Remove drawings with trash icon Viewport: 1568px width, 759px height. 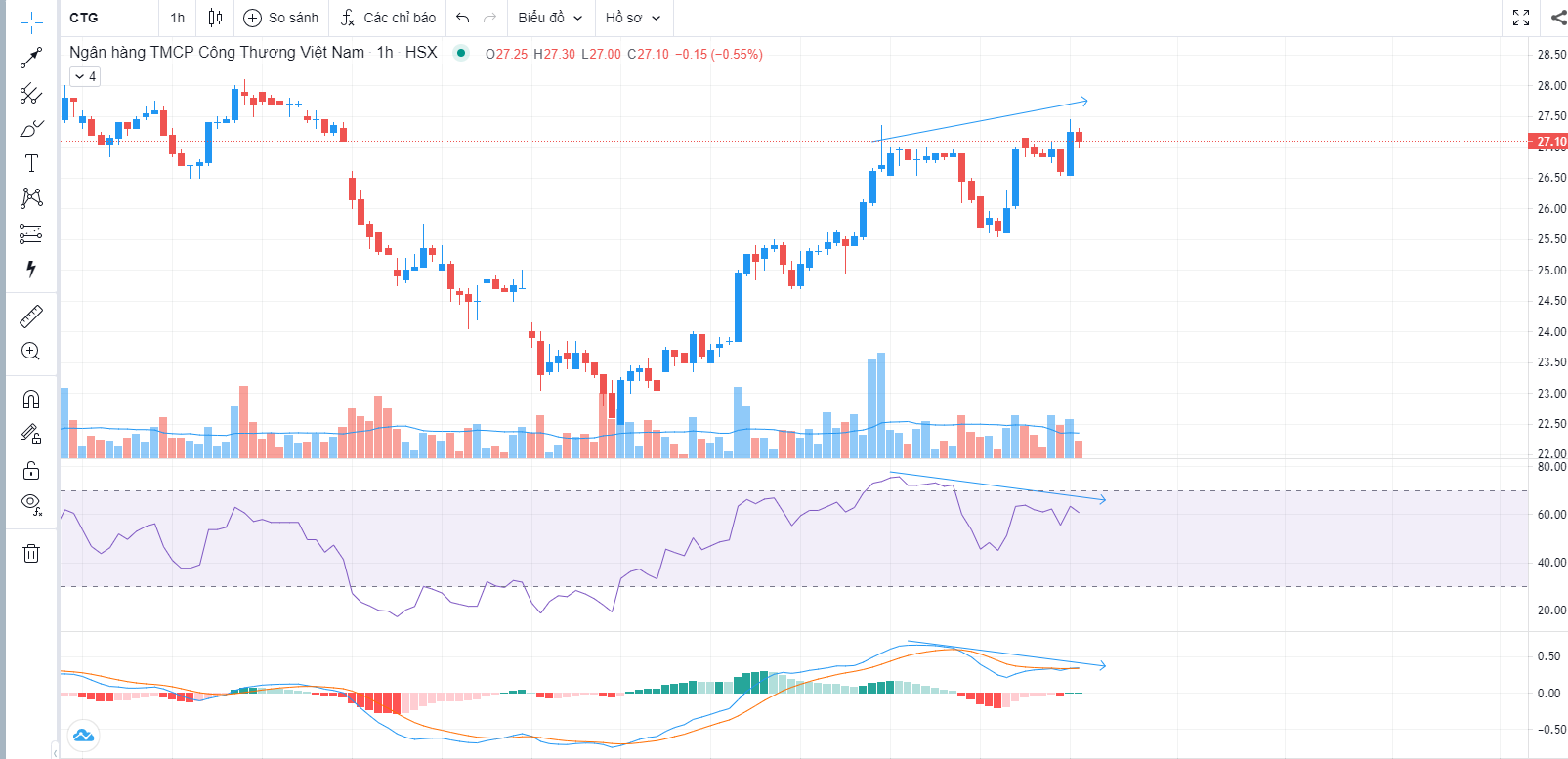point(31,553)
